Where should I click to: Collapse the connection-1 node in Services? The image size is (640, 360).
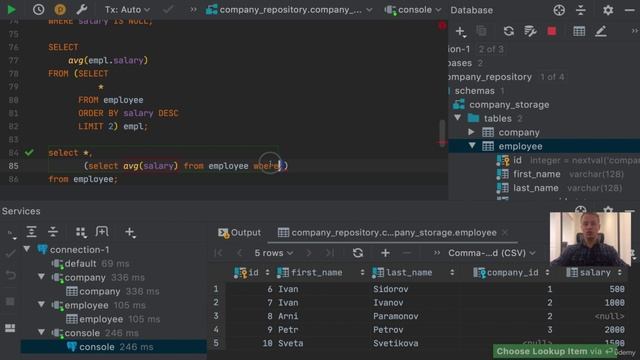[x=27, y=249]
